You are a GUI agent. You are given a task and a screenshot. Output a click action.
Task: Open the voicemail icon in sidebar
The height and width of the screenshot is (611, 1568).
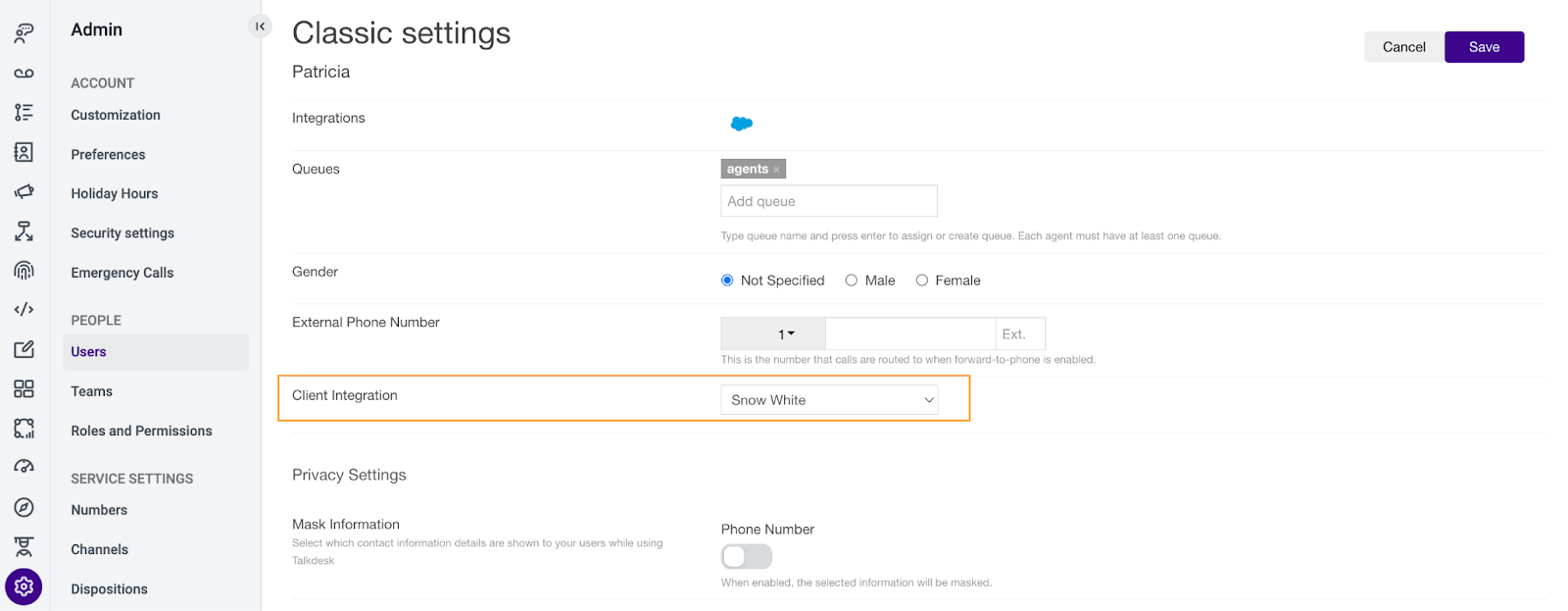click(24, 74)
